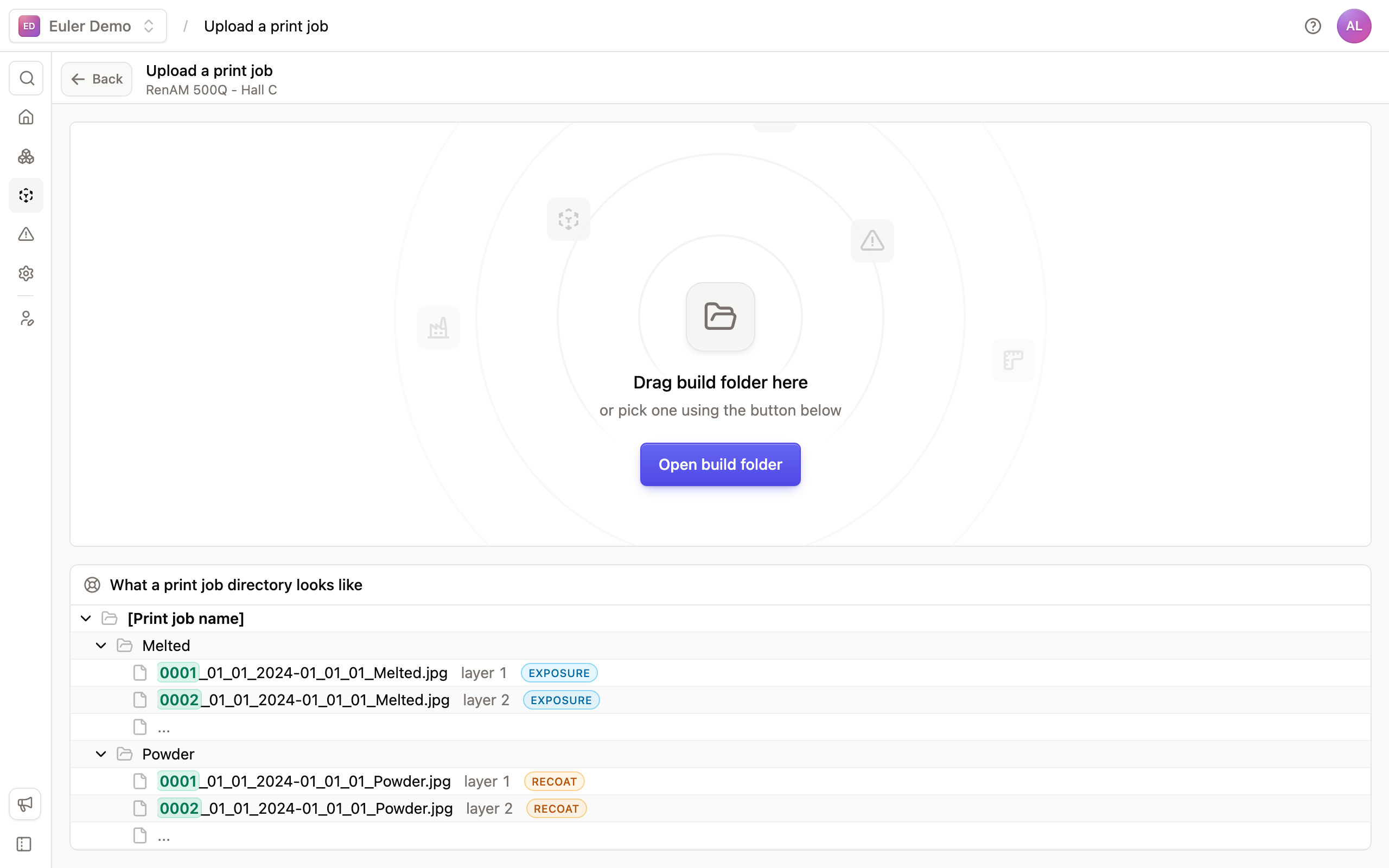Click the ED workspace logo badge
Screen dimensions: 1389x868
[29, 26]
